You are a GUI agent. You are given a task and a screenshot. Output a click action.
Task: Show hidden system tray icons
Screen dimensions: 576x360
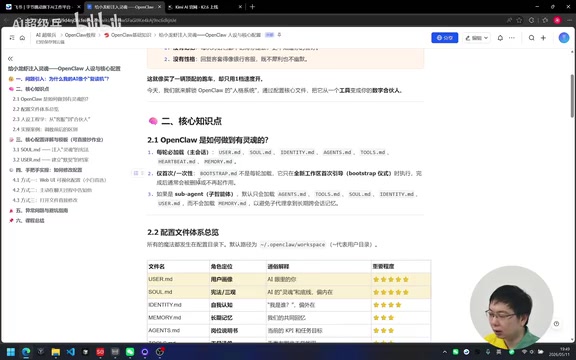(x=445, y=352)
